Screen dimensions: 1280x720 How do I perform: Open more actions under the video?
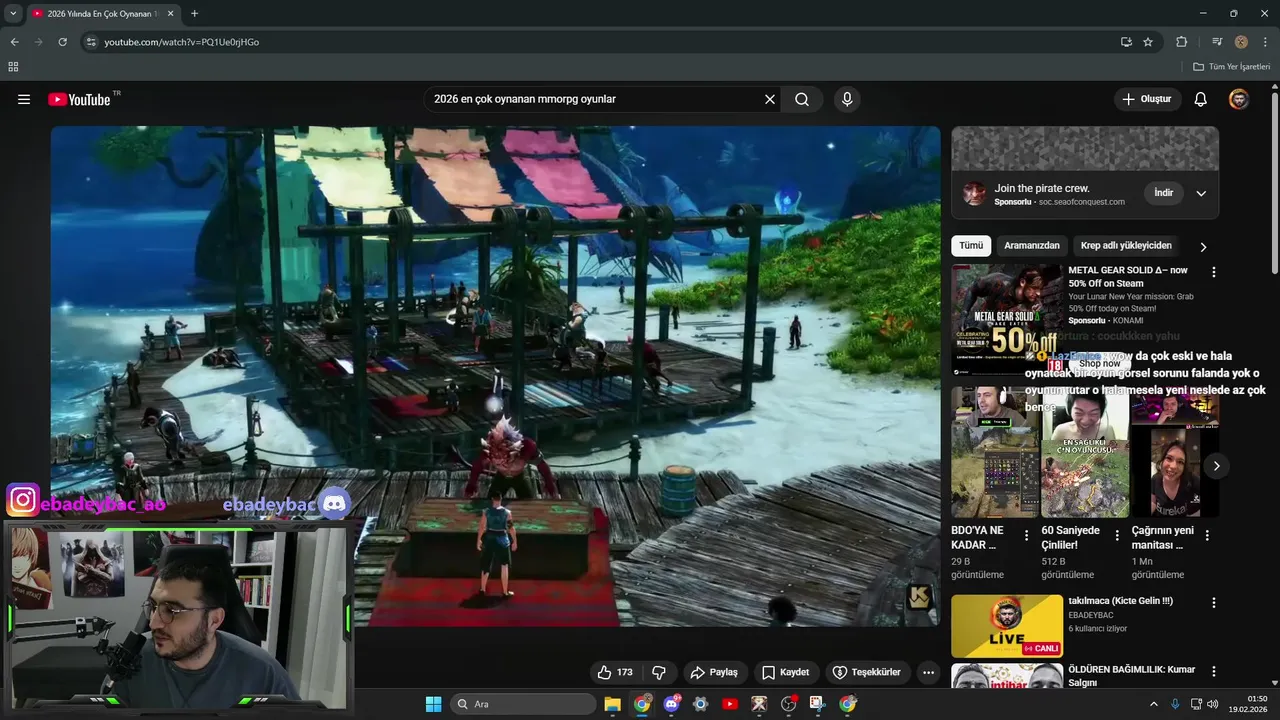[929, 672]
